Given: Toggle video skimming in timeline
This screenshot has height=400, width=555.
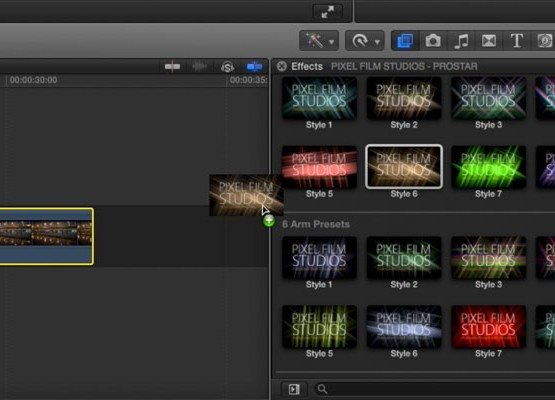Looking at the screenshot, I should coord(172,66).
